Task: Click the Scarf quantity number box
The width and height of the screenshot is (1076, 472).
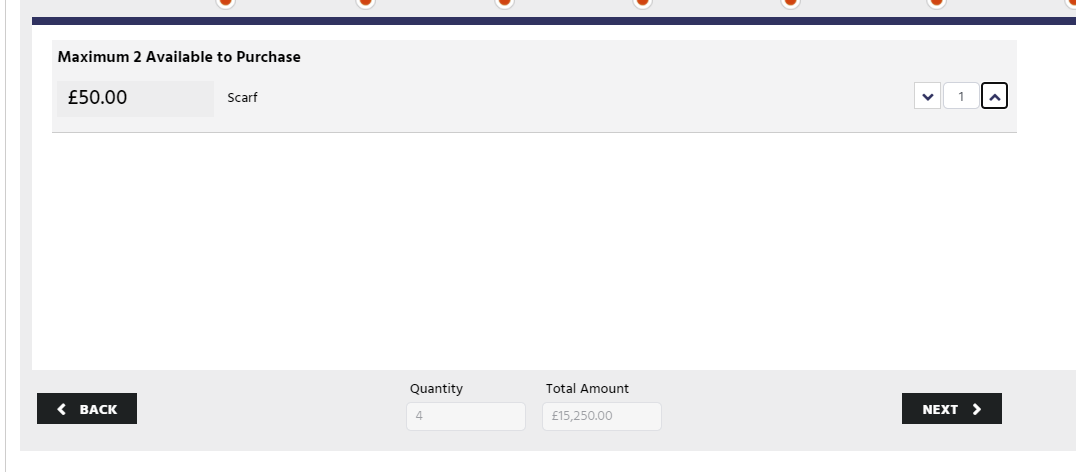Action: coord(961,96)
